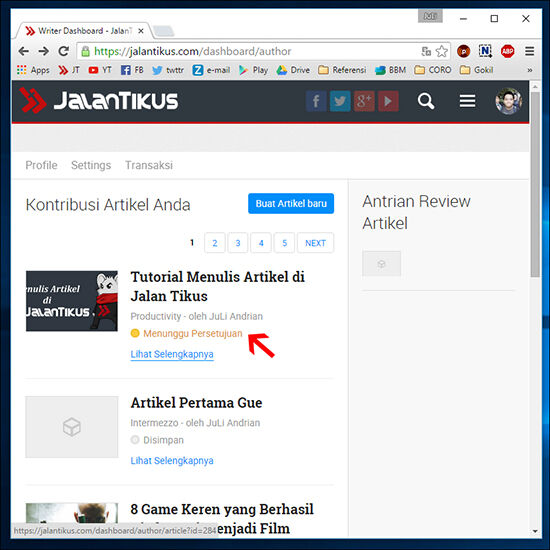Screen dimensions: 550x550
Task: Click the translate page icon in address bar
Action: coord(426,52)
